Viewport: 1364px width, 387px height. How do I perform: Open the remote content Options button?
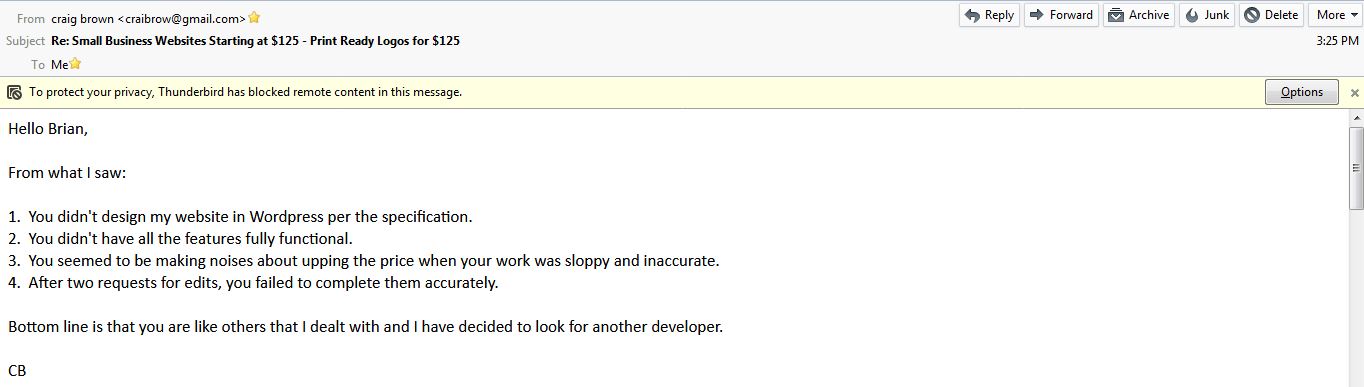[x=1301, y=92]
